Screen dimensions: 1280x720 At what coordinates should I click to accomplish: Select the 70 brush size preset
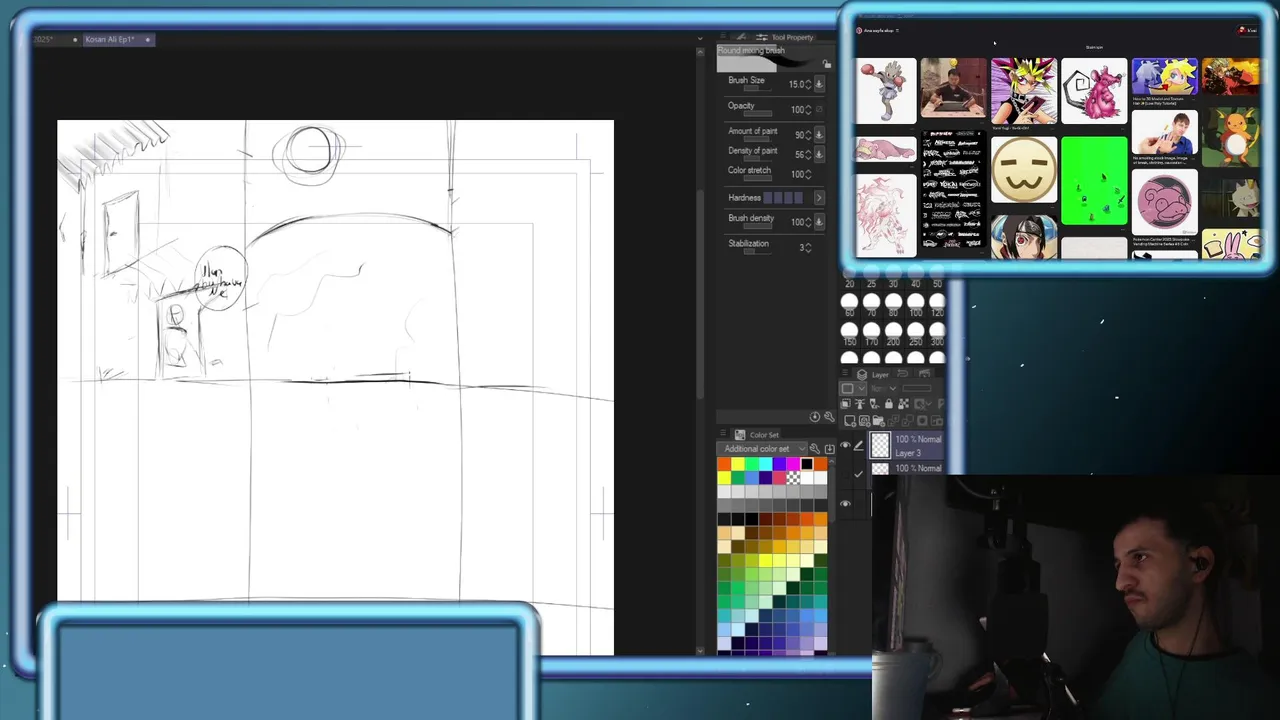(x=871, y=304)
